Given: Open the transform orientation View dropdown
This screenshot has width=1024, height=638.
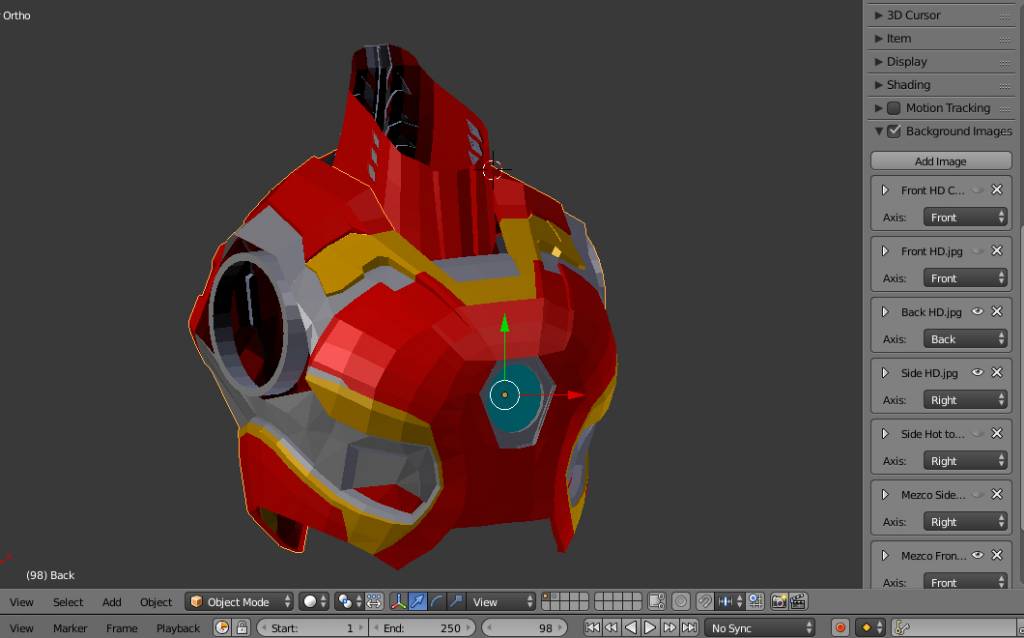Looking at the screenshot, I should click(501, 601).
